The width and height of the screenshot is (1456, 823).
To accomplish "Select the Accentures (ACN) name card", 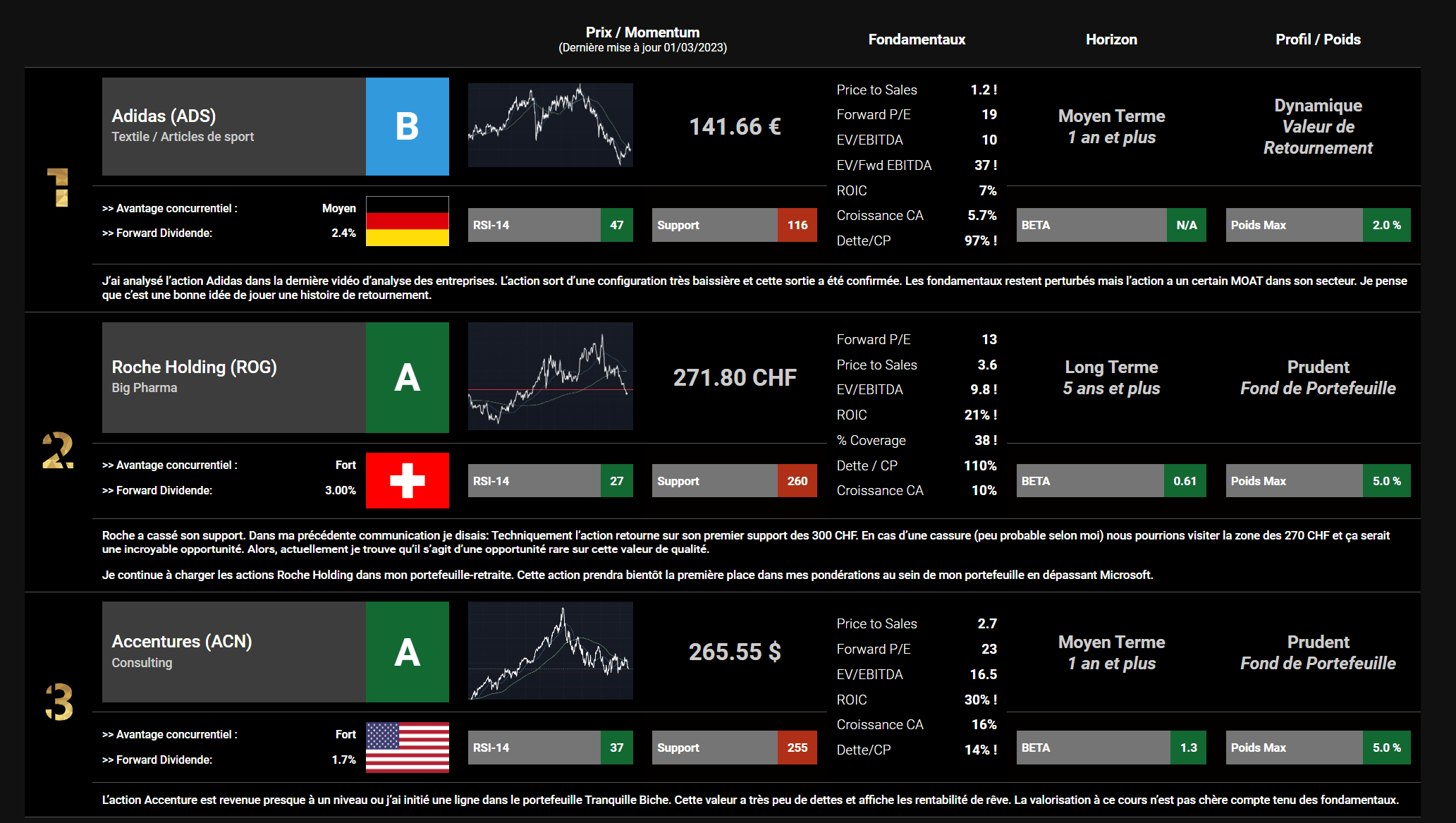I will (x=234, y=652).
